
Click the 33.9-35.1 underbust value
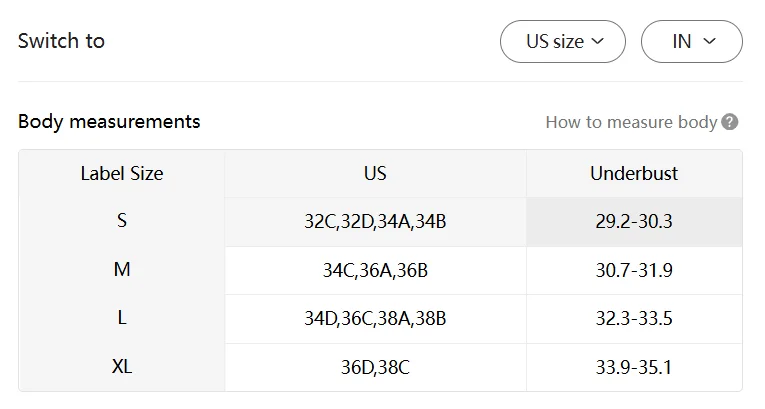click(634, 367)
